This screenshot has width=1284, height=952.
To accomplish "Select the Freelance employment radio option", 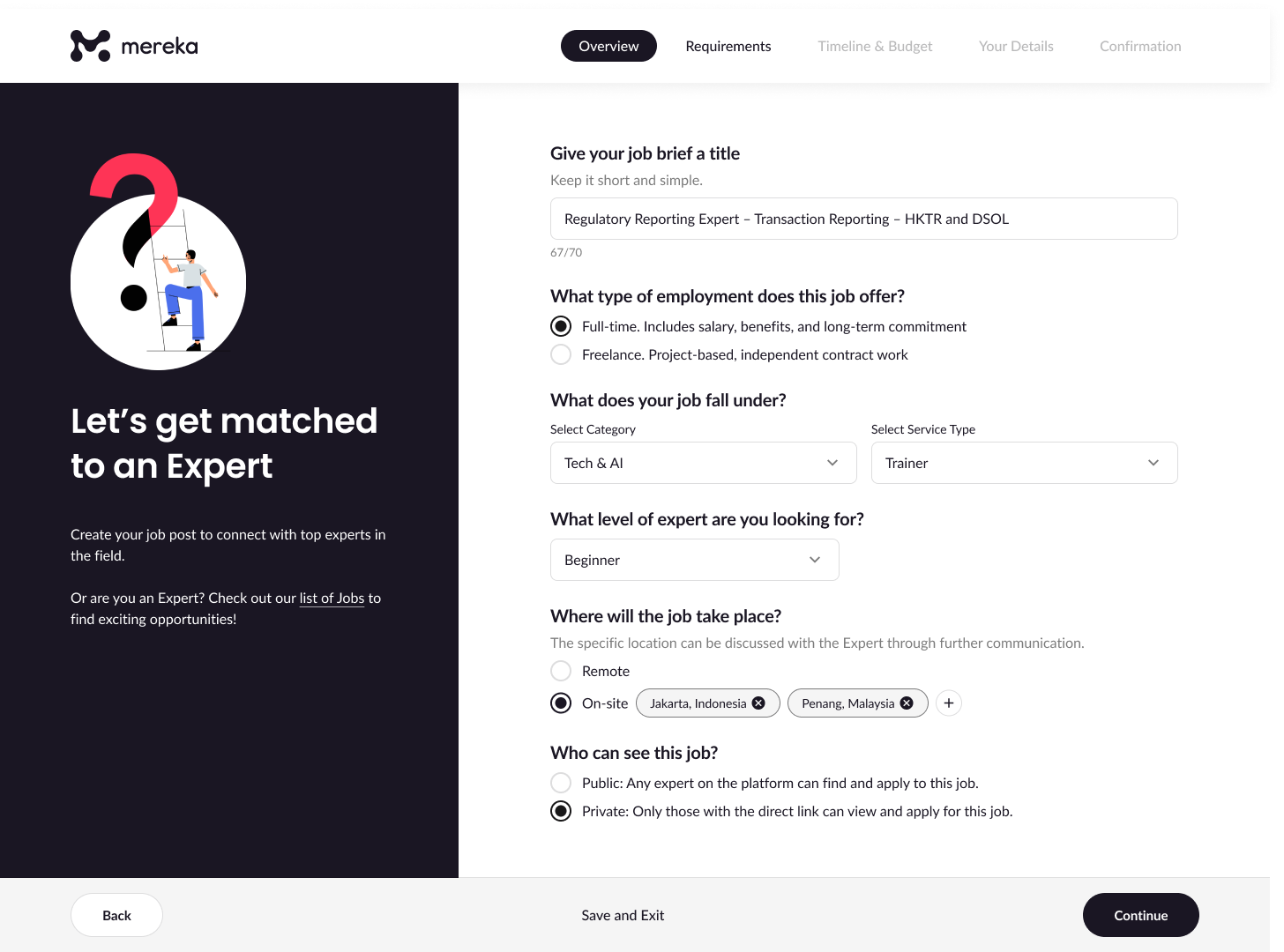I will tap(561, 354).
